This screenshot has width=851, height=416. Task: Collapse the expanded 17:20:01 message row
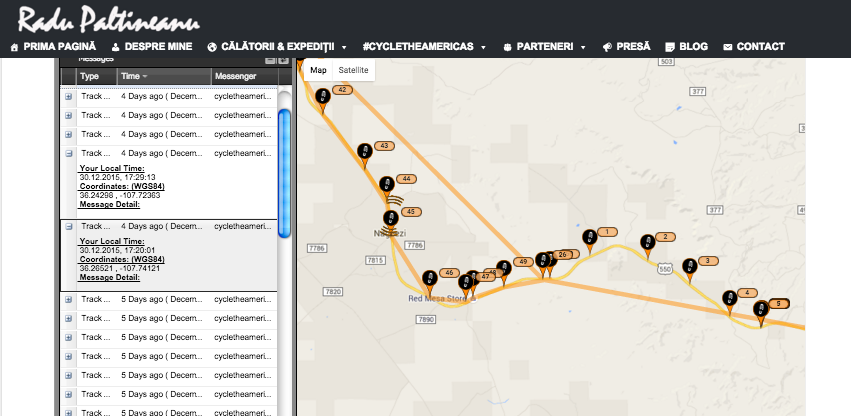click(69, 227)
